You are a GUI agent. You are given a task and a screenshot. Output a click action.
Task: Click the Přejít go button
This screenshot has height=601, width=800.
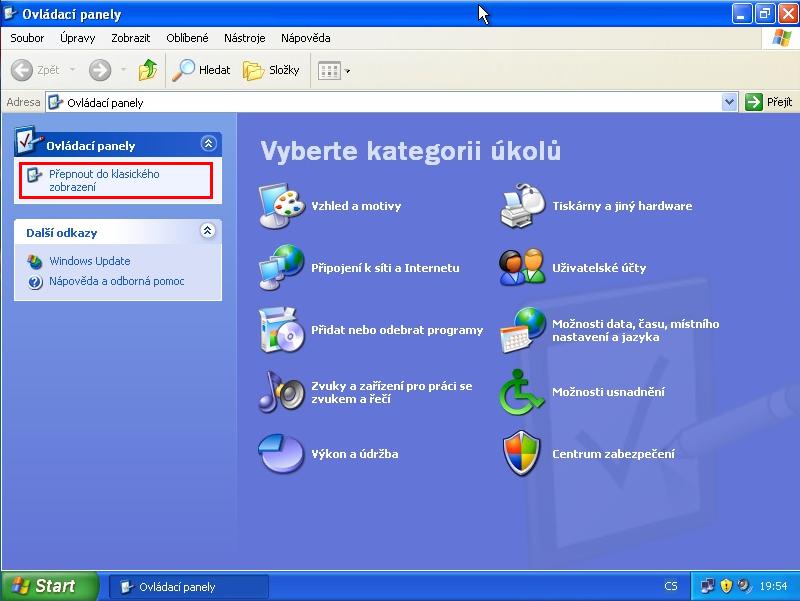769,102
